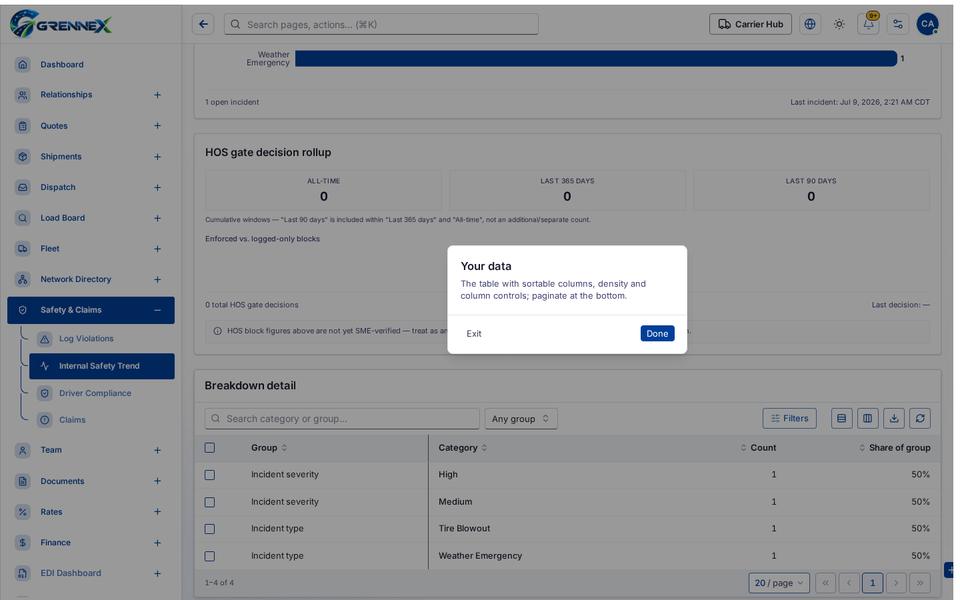Viewport: 960px width, 600px height.
Task: Open Driver Compliance in sidebar
Action: (x=95, y=393)
